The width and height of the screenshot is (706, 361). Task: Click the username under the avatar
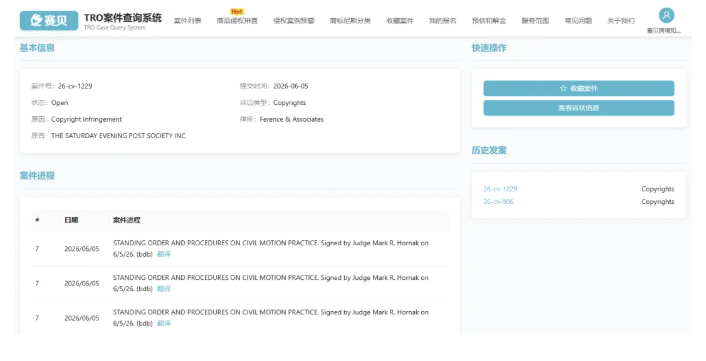click(664, 31)
